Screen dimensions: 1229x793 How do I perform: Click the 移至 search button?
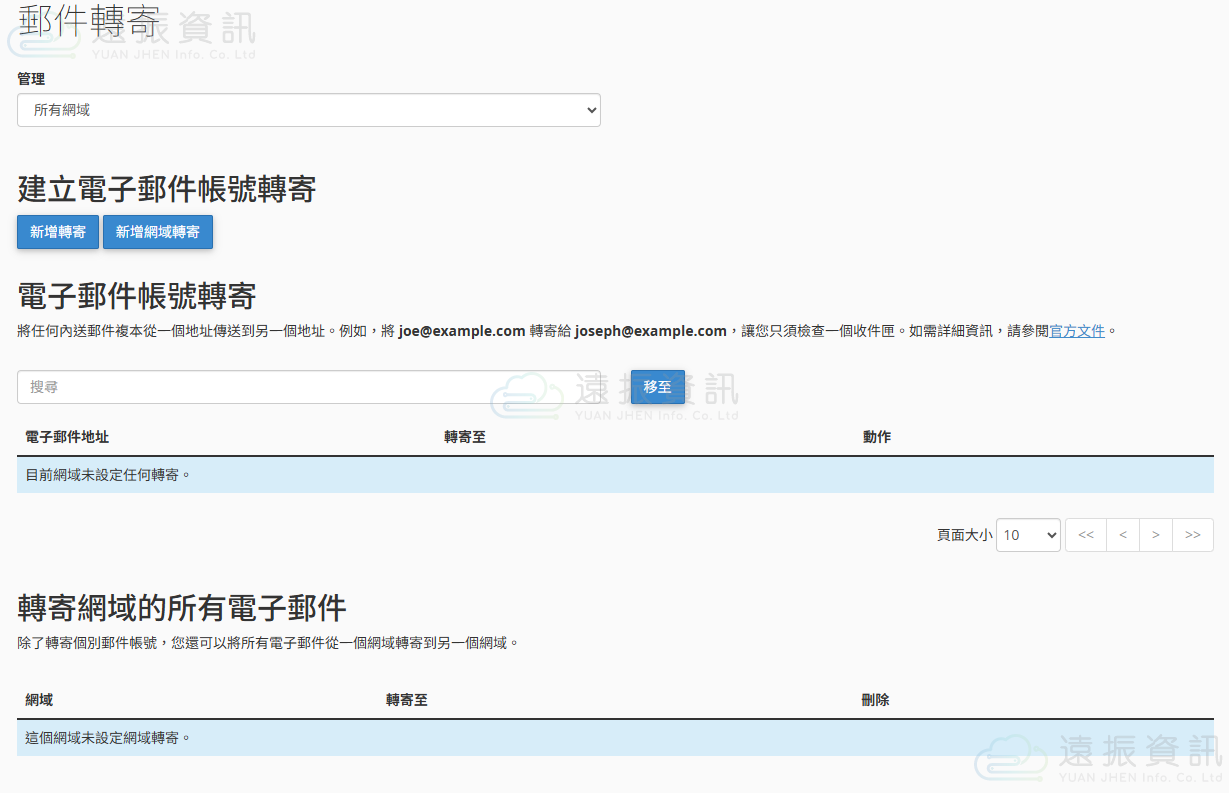click(657, 387)
